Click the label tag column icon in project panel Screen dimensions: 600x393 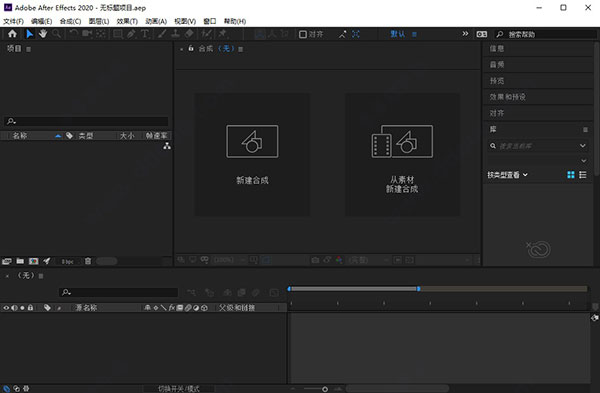[x=69, y=135]
